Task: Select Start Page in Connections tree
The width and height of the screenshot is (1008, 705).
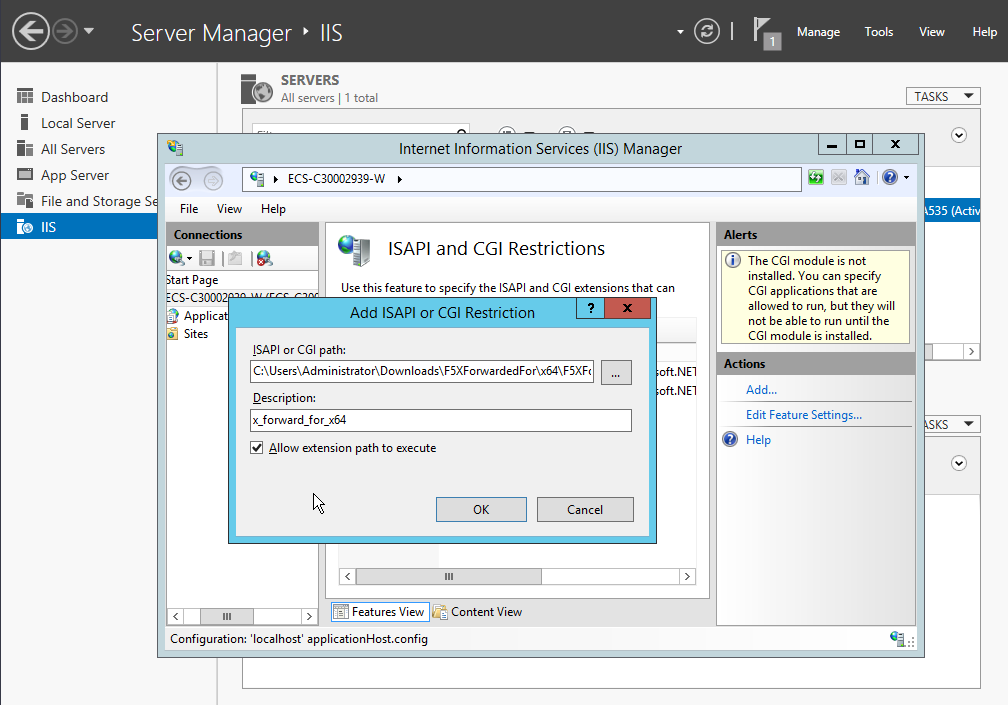Action: pos(192,280)
